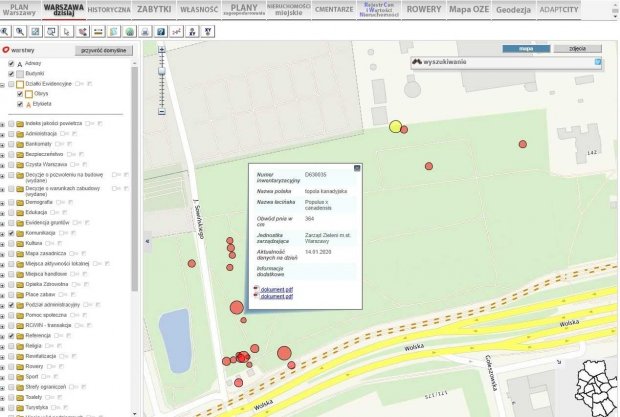620x417 pixels.
Task: Open the wyszukiwanie search panel dropdown
Action: pyautogui.click(x=597, y=62)
